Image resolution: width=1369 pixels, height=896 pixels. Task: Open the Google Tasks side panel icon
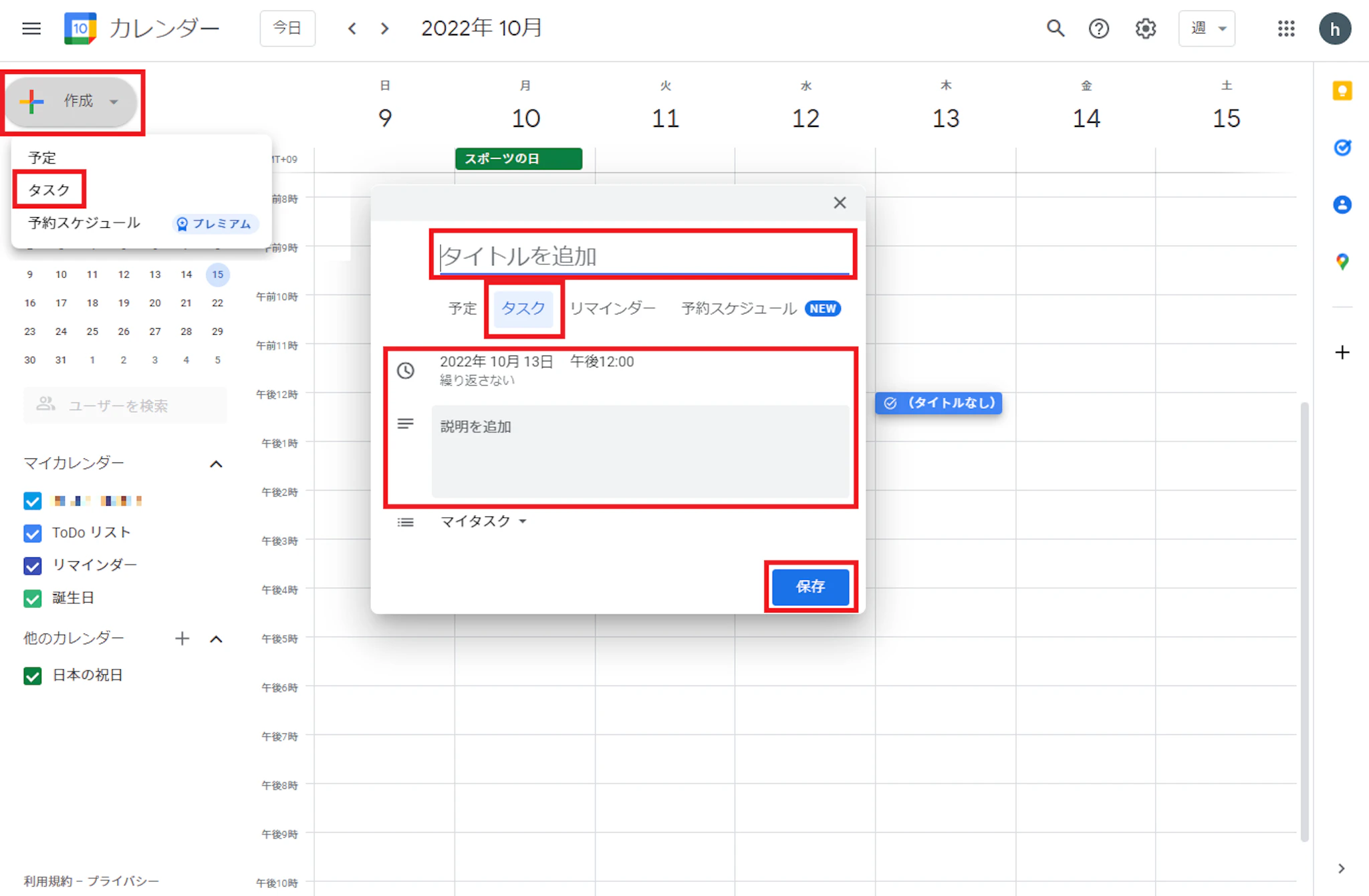click(x=1342, y=148)
